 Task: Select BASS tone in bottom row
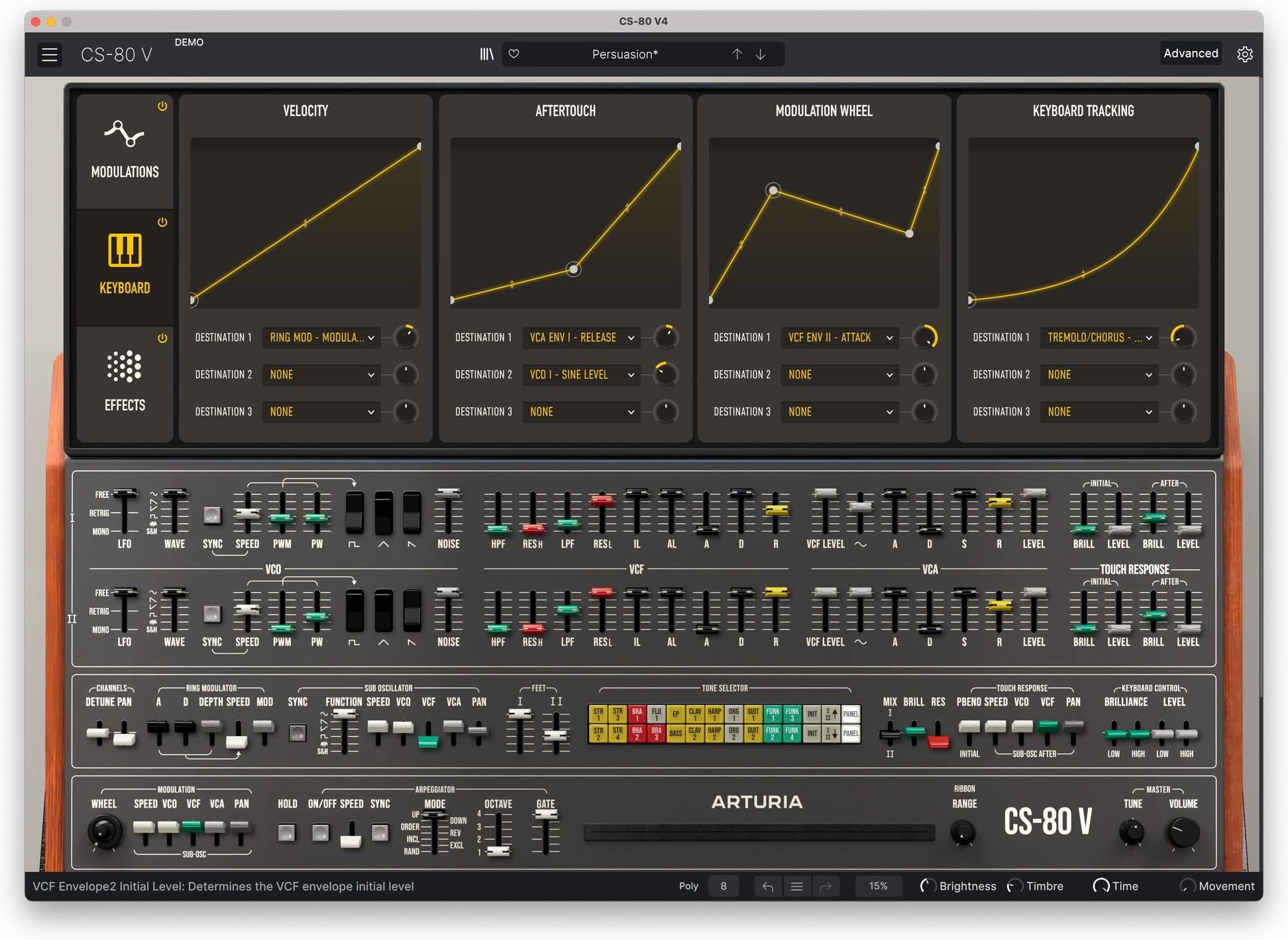(676, 733)
